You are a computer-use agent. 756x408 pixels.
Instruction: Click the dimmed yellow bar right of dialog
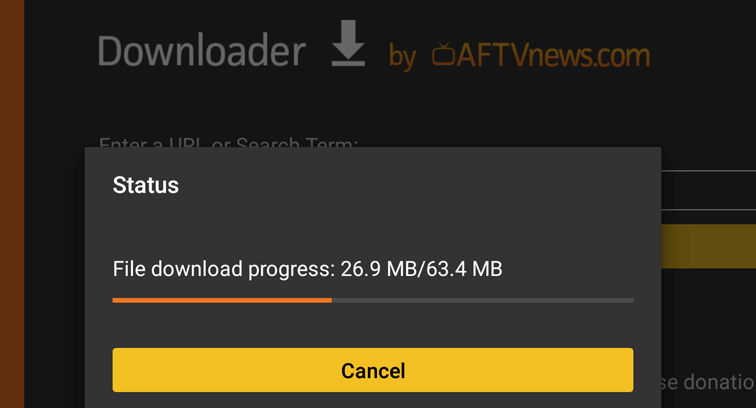pos(708,245)
